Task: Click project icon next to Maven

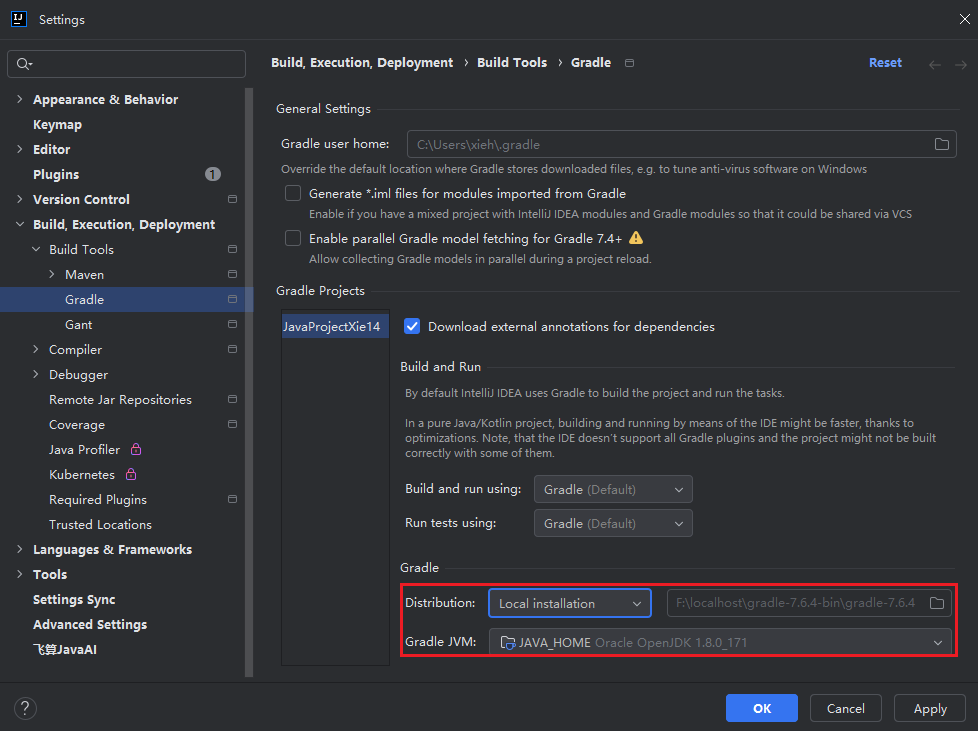Action: tap(233, 274)
